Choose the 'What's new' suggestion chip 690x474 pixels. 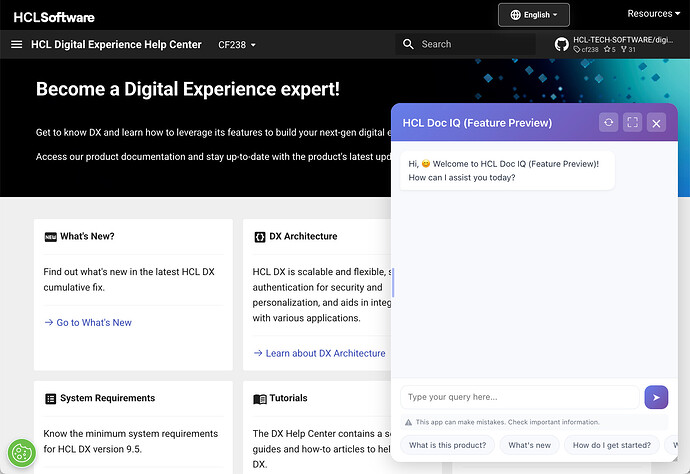(529, 445)
